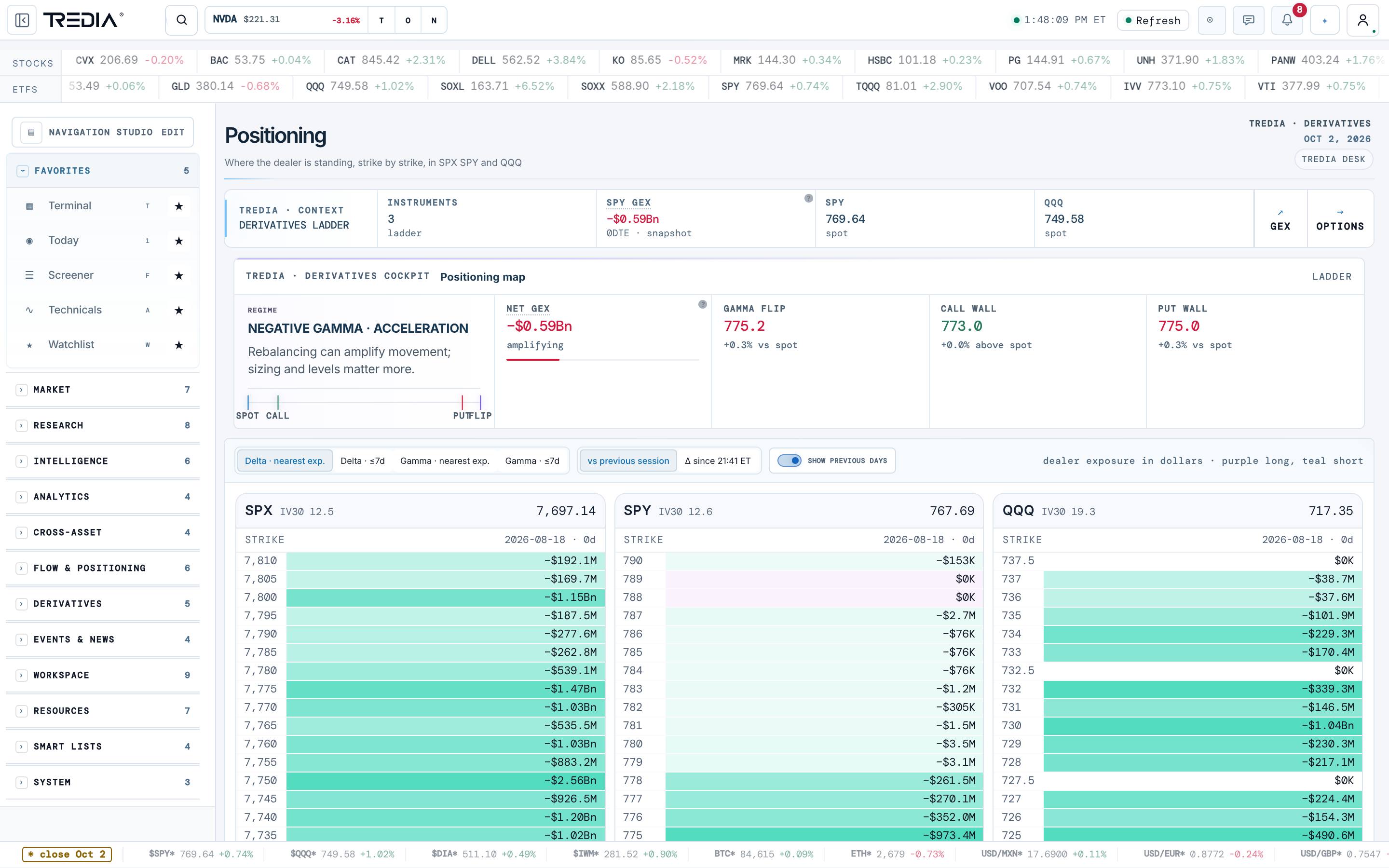Screen dimensions: 1389x868
Task: Open the search magnifier icon
Action: click(x=181, y=20)
